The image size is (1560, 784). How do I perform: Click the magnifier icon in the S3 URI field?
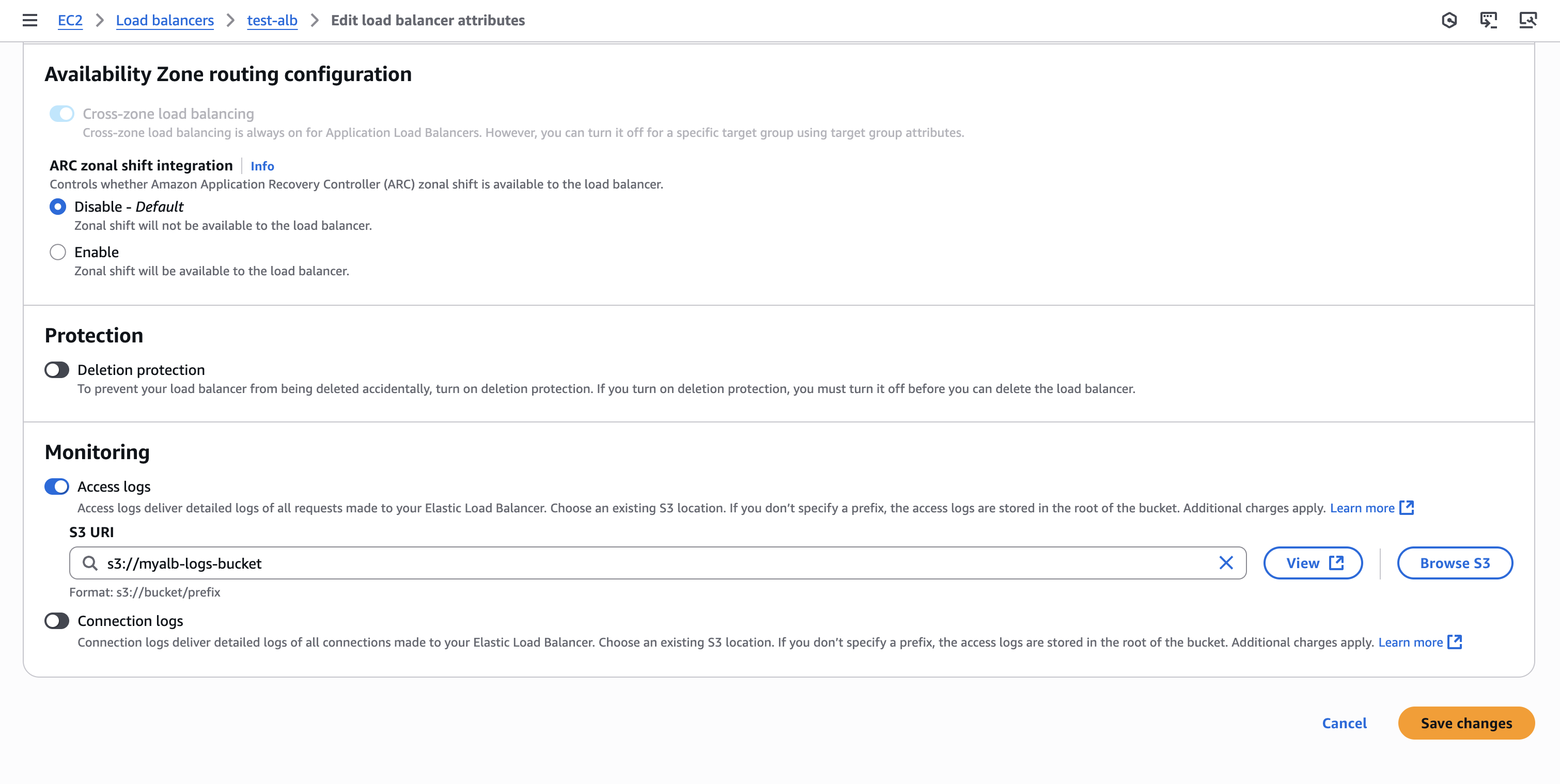coord(90,563)
